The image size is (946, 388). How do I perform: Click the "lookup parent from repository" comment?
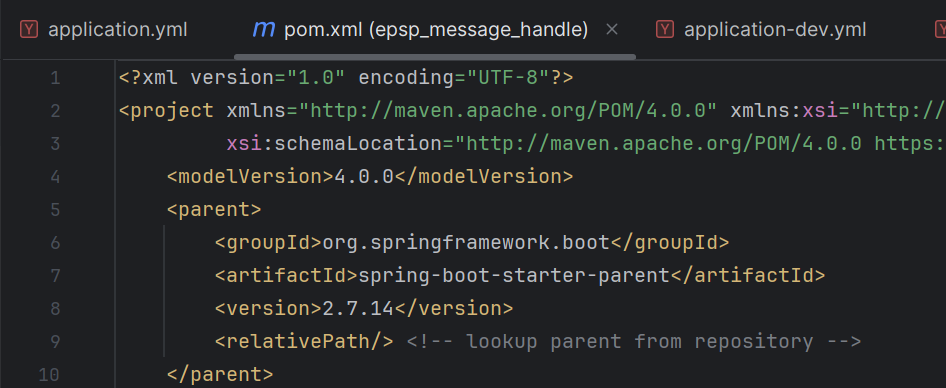(634, 342)
